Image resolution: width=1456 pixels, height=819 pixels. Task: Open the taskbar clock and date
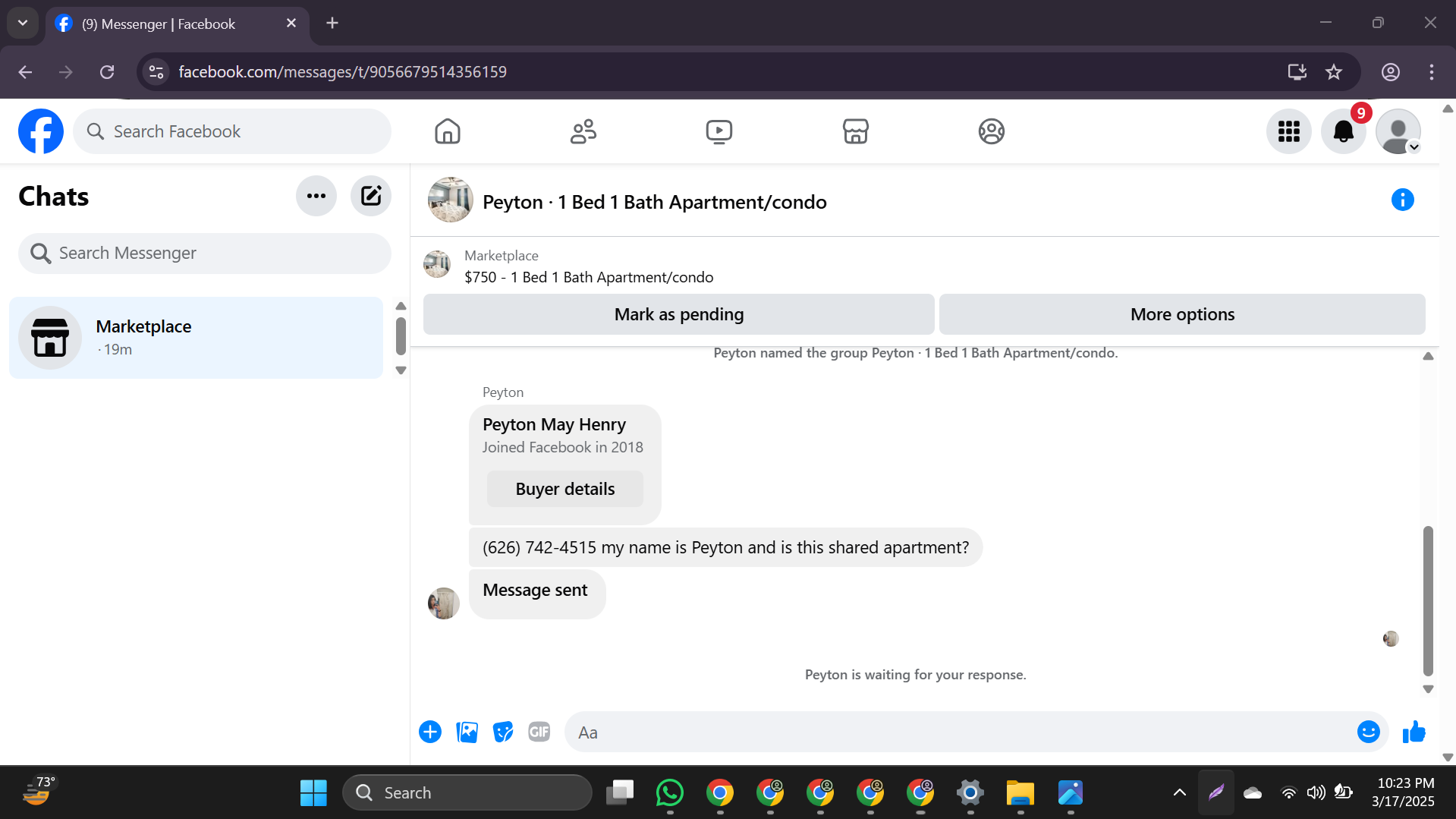pos(1403,792)
